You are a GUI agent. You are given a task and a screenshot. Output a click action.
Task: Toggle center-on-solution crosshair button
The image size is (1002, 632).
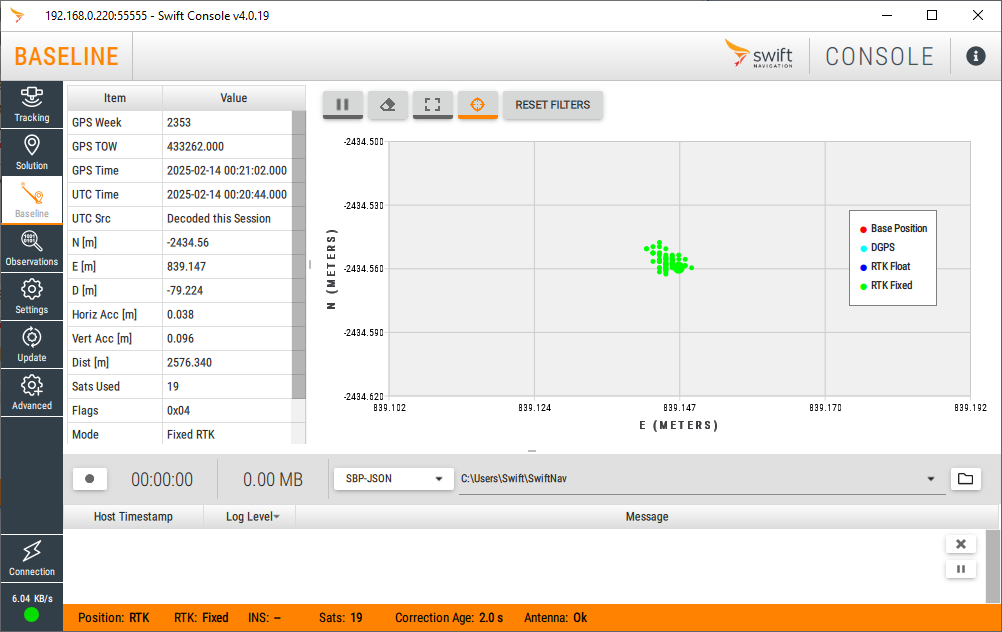[477, 105]
